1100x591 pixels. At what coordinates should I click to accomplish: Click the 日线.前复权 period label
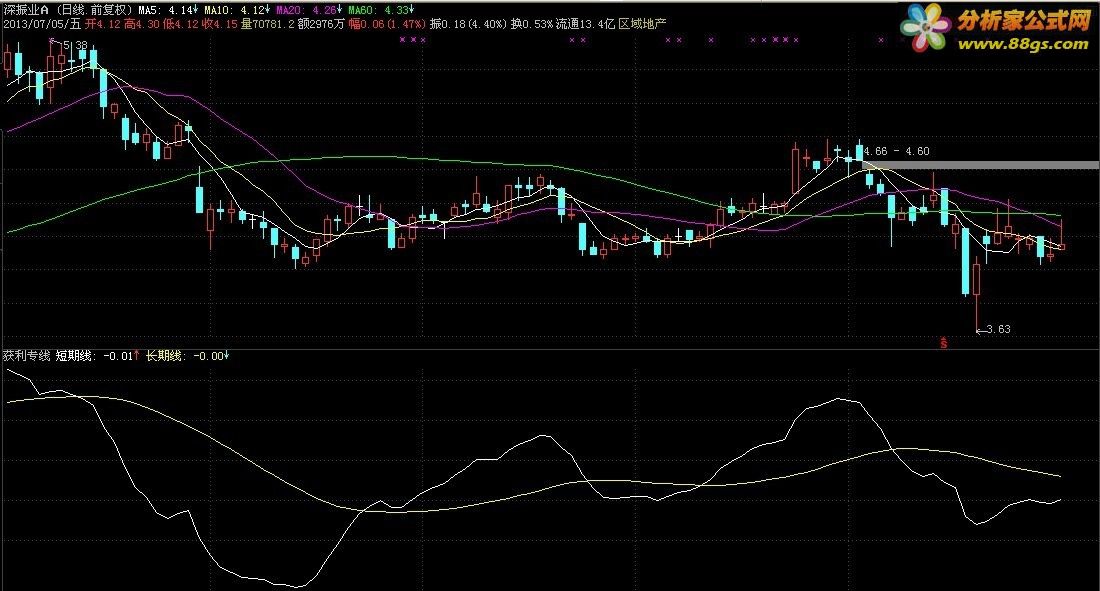(95, 10)
